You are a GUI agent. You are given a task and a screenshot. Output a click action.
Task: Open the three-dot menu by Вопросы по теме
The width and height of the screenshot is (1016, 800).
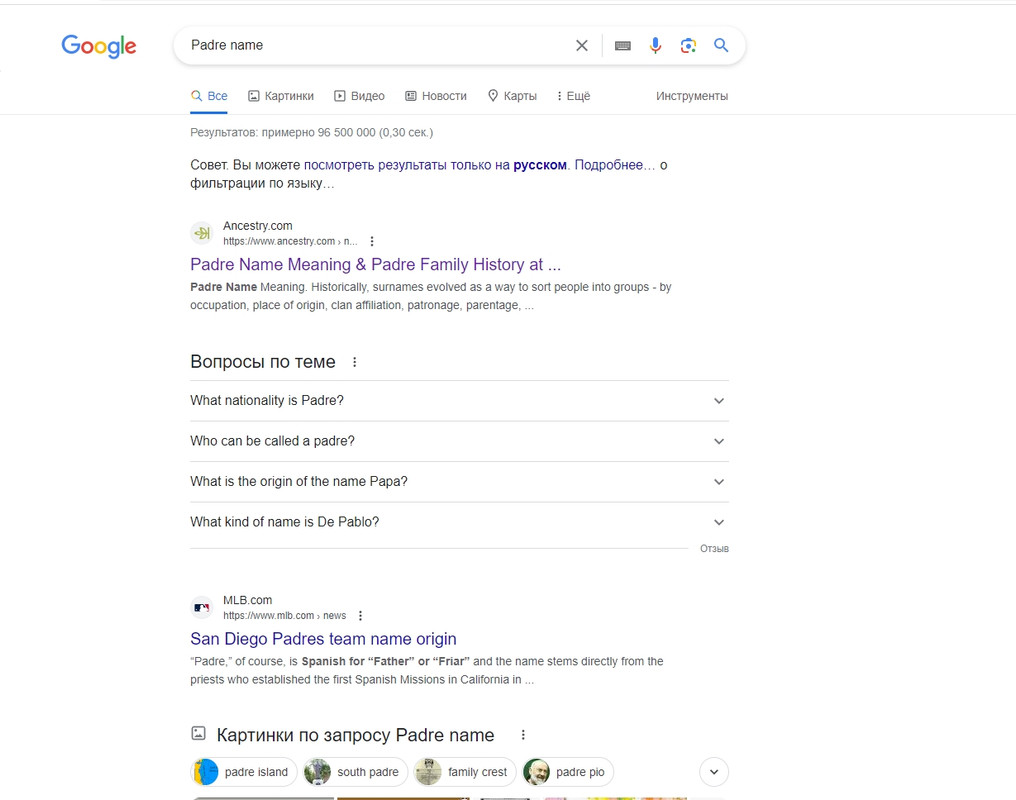pos(354,362)
